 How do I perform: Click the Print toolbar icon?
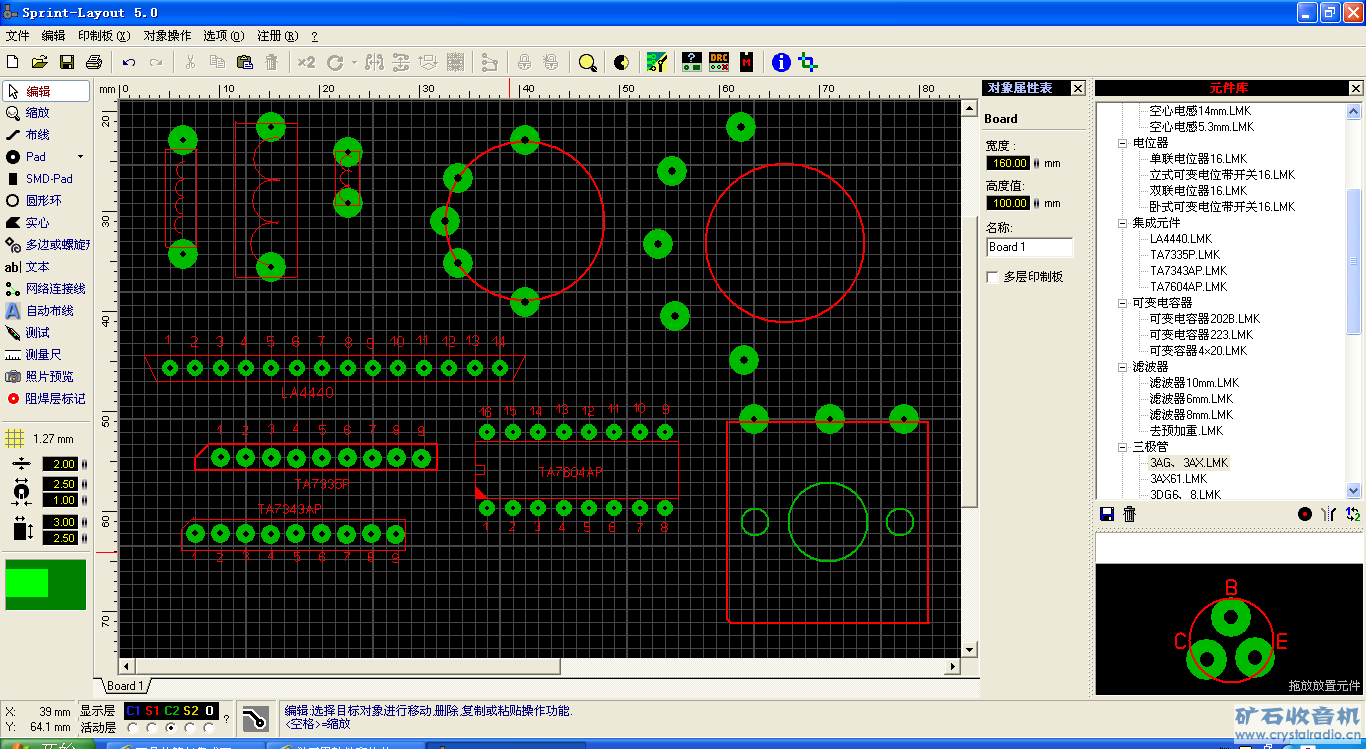coord(93,62)
